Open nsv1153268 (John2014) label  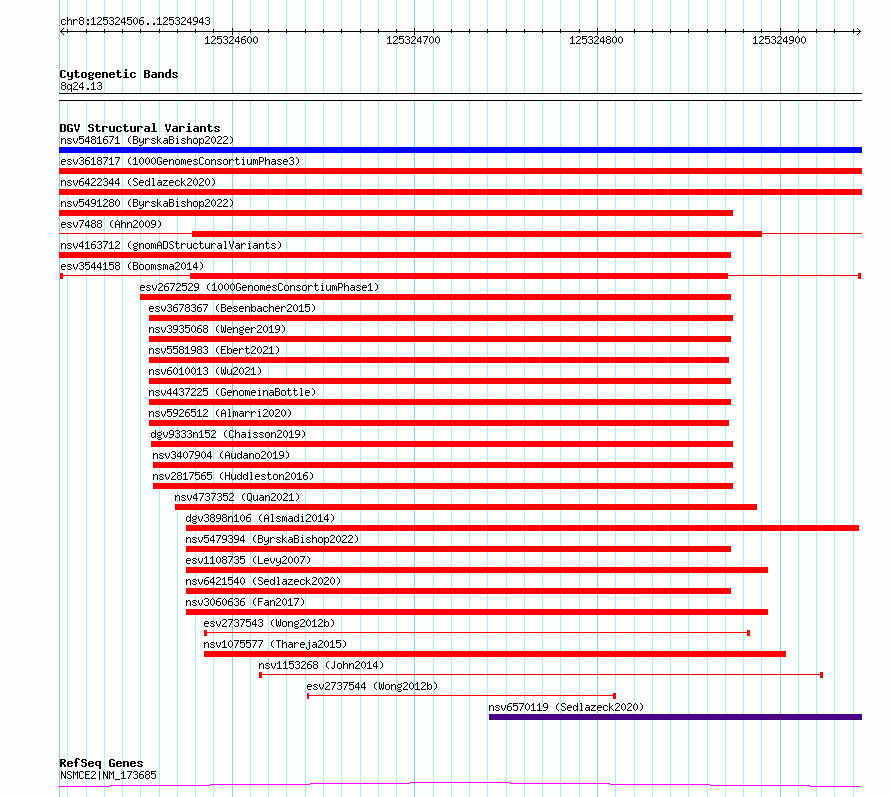[321, 665]
